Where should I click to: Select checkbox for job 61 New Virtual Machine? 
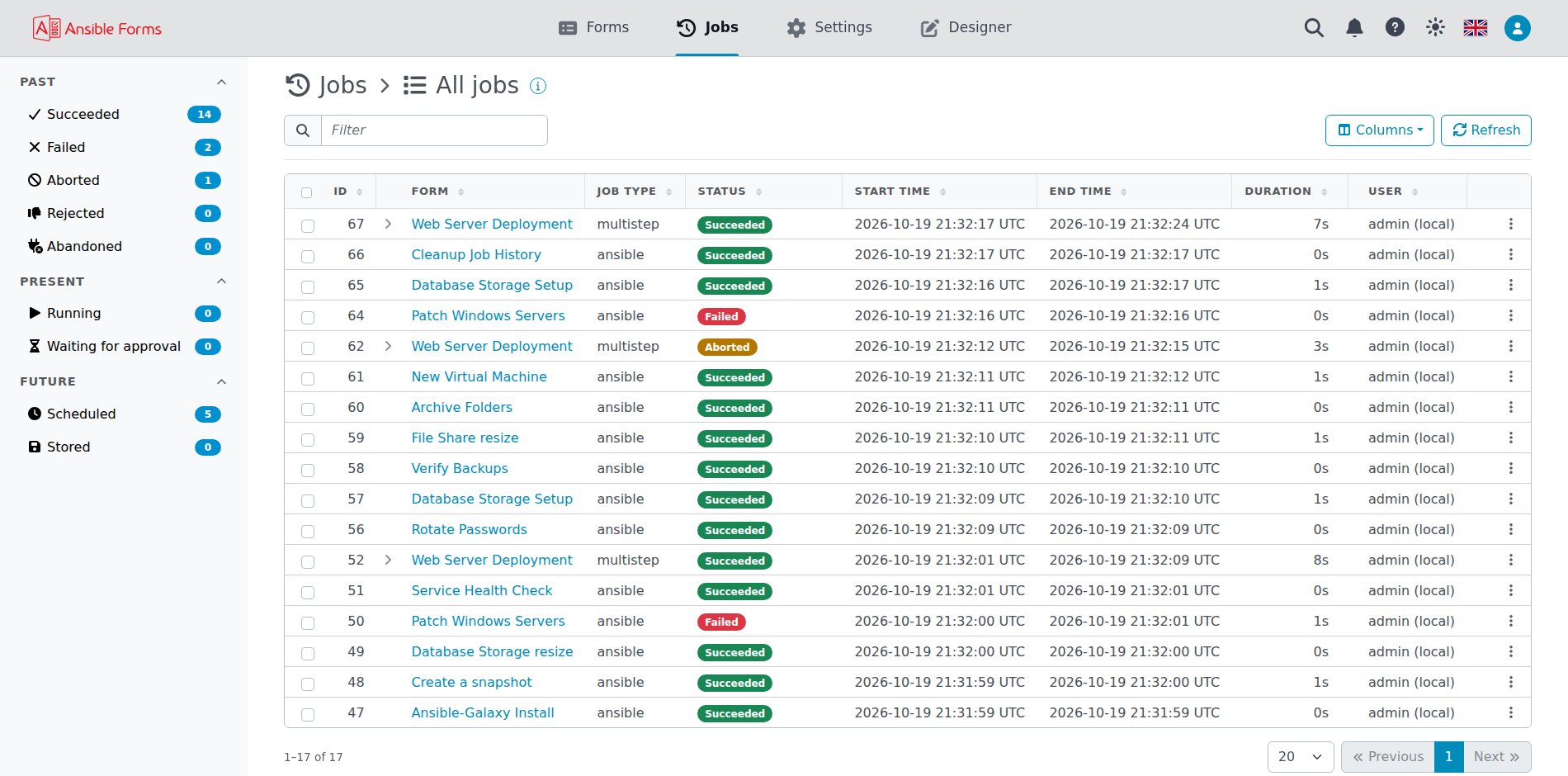[308, 378]
